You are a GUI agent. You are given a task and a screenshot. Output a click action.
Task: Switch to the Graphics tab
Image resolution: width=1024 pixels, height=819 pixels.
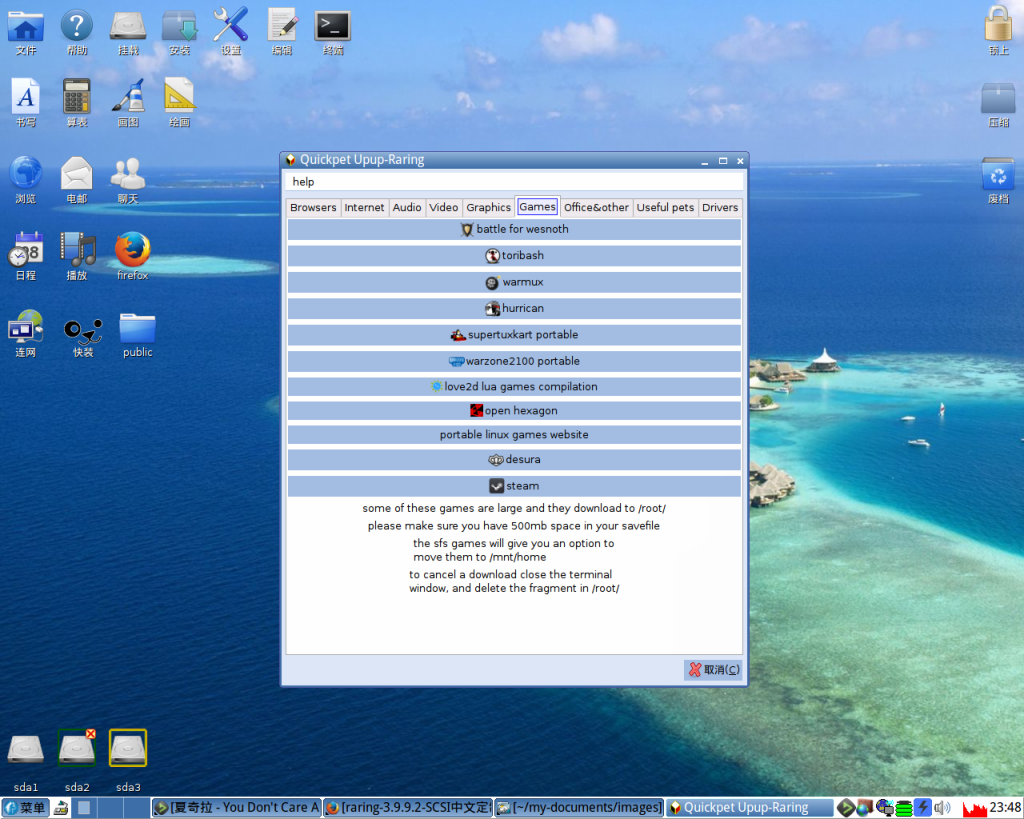click(488, 207)
